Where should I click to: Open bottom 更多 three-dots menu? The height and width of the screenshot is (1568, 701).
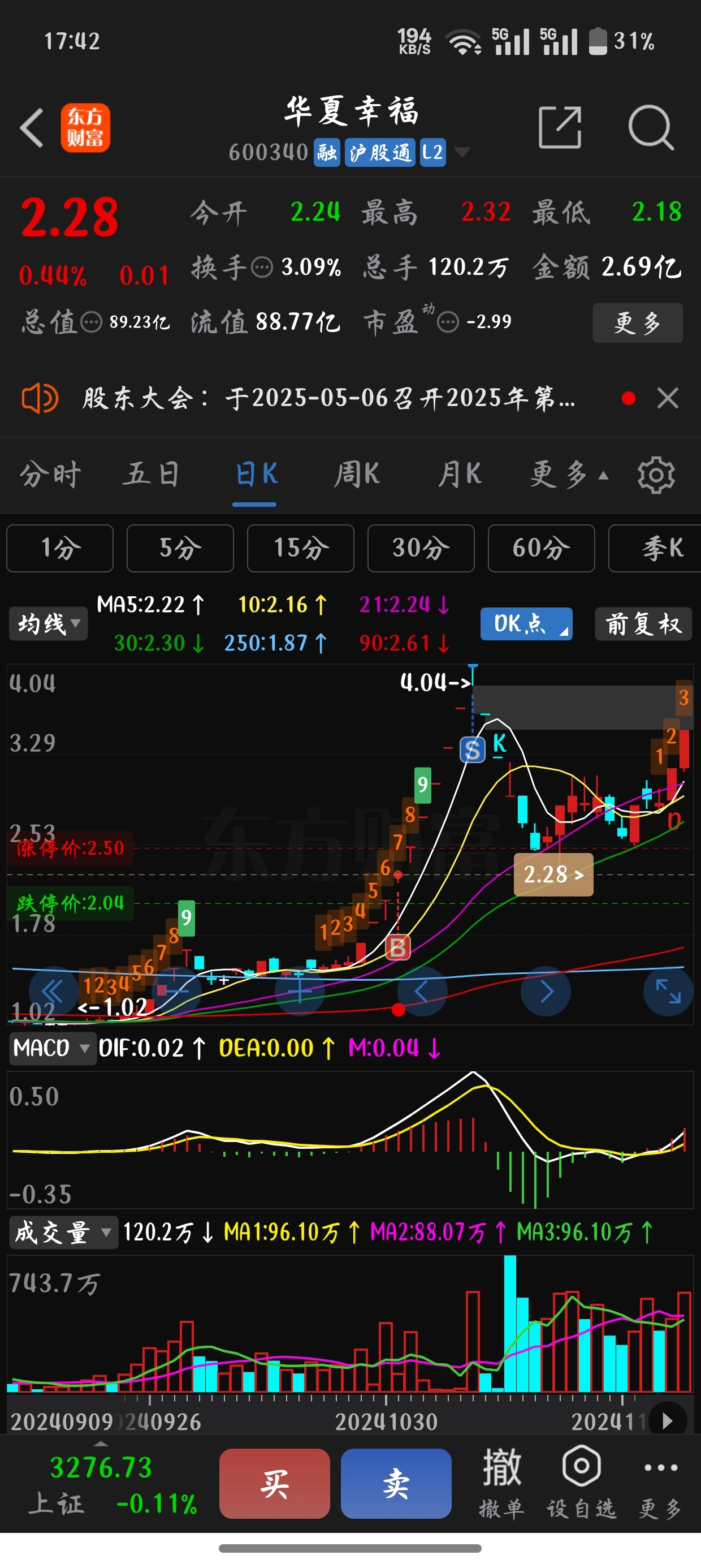660,1483
